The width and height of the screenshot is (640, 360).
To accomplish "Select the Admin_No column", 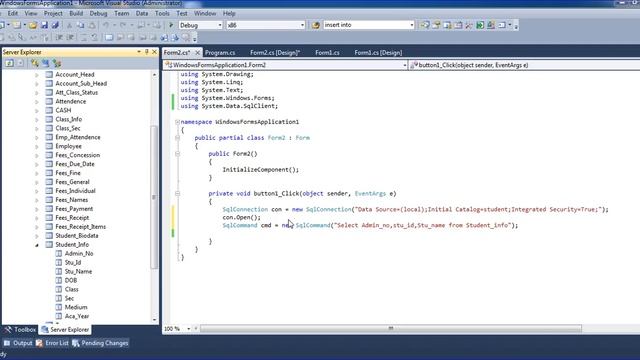I will coord(79,253).
